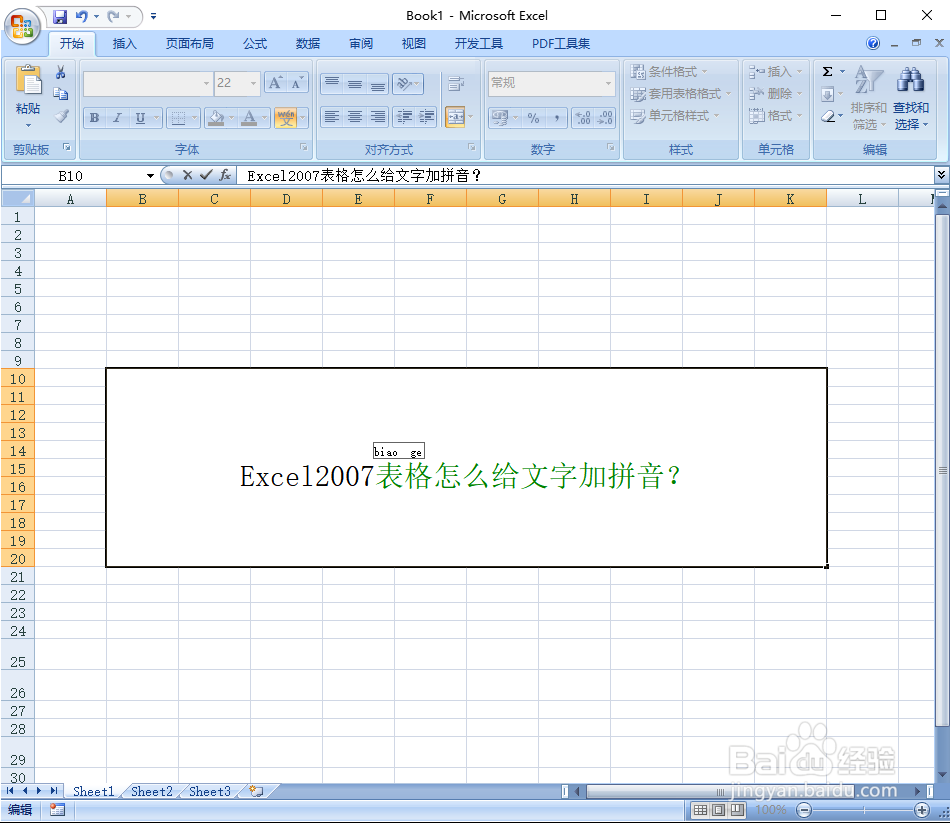Image resolution: width=950 pixels, height=823 pixels.
Task: Apply percent style format
Action: (x=533, y=118)
